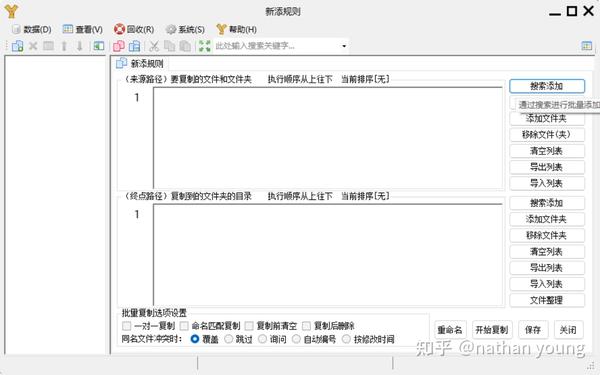Open the 回收(R) menu
The width and height of the screenshot is (600, 375).
pyautogui.click(x=134, y=29)
